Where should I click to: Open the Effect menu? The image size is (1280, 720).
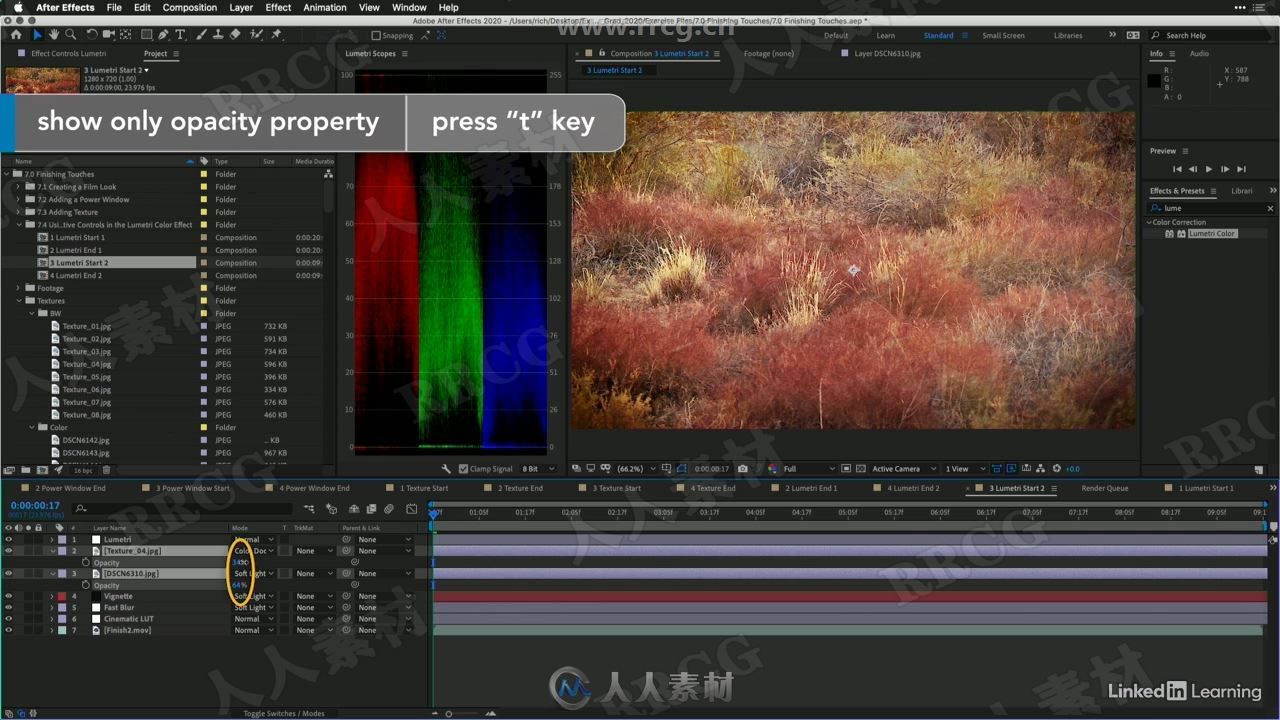click(x=278, y=7)
